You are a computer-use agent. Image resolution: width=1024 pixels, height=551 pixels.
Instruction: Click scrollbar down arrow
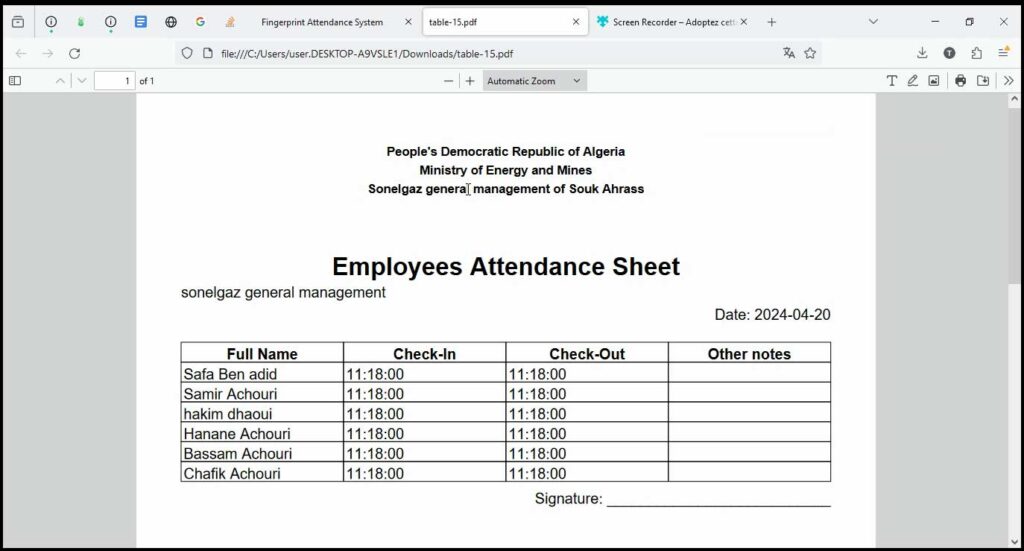(x=1014, y=541)
